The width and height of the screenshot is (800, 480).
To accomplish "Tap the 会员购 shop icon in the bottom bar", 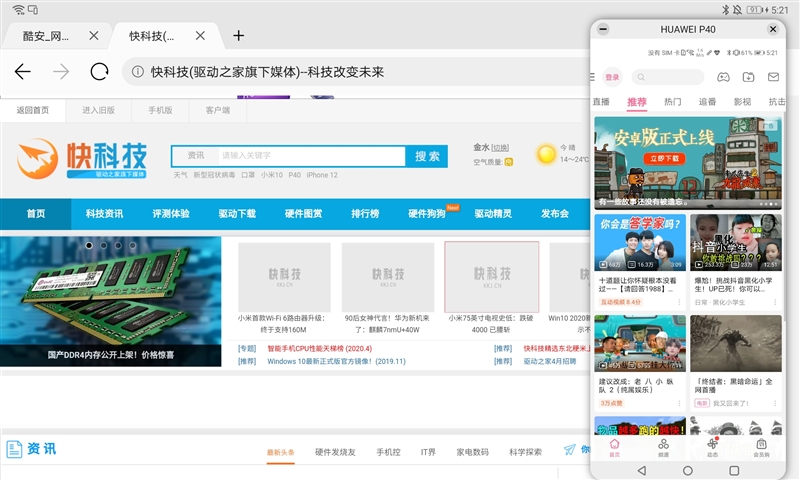I will click(x=761, y=446).
